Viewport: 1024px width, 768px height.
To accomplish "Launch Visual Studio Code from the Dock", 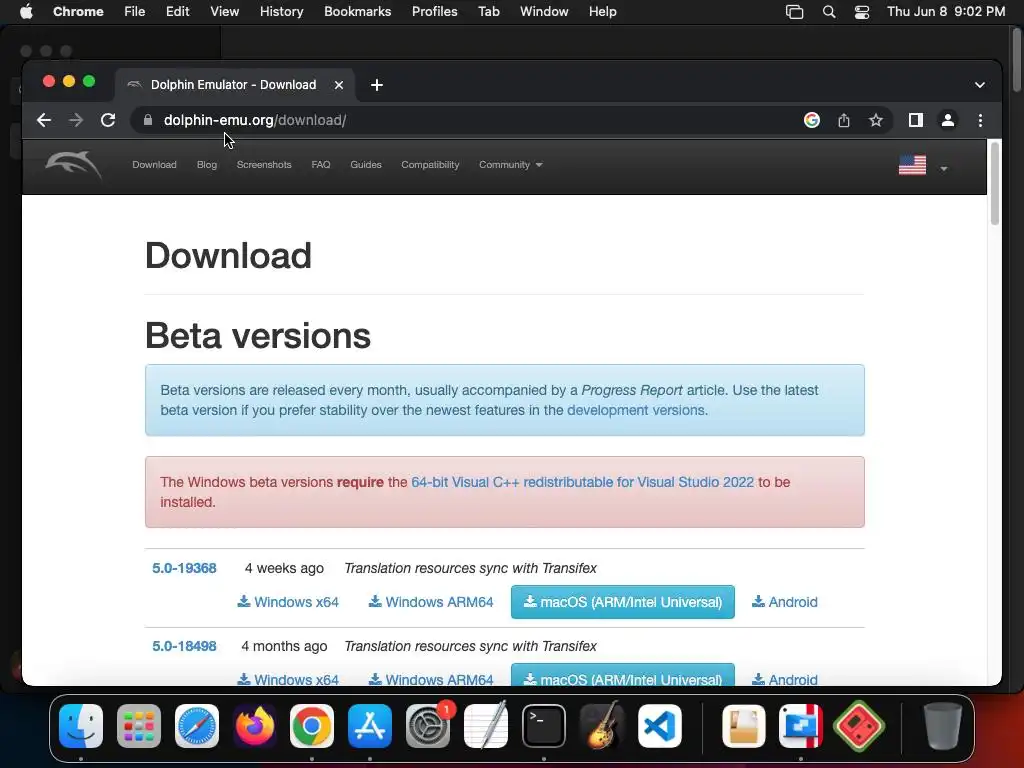I will [660, 726].
